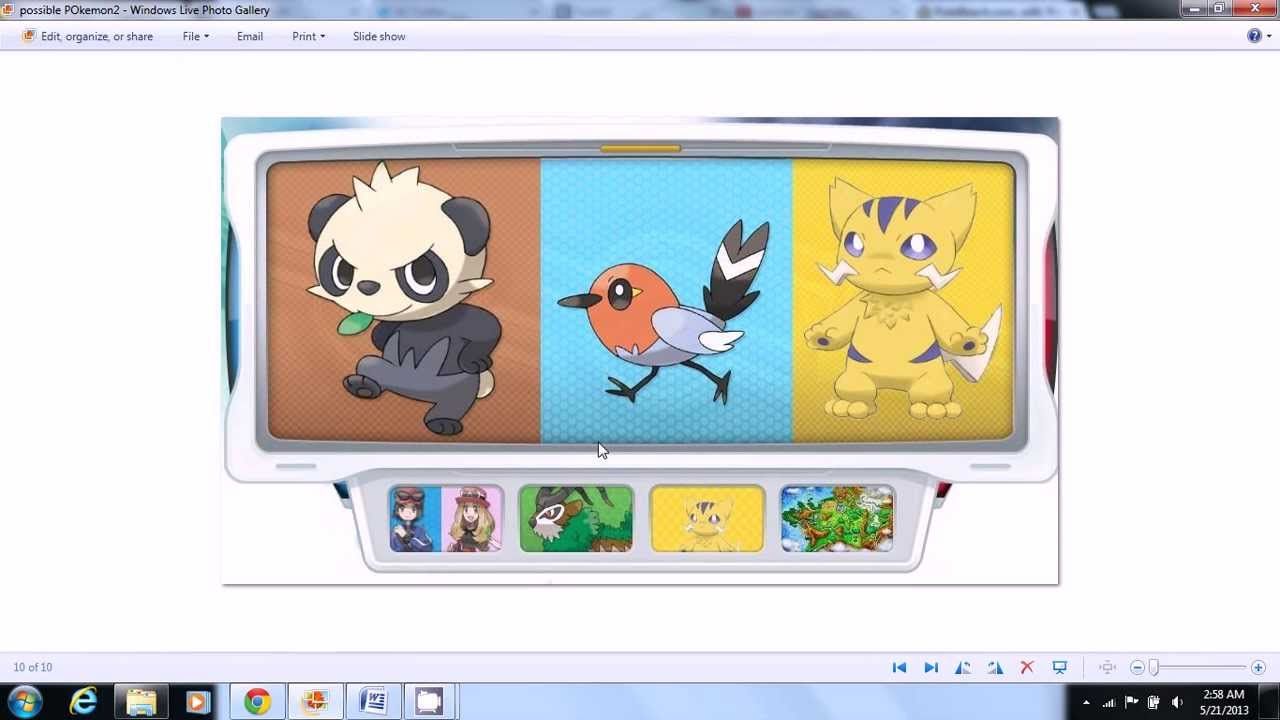Switch to Microsoft Word on taskbar
This screenshot has height=720, width=1280.
pyautogui.click(x=373, y=702)
